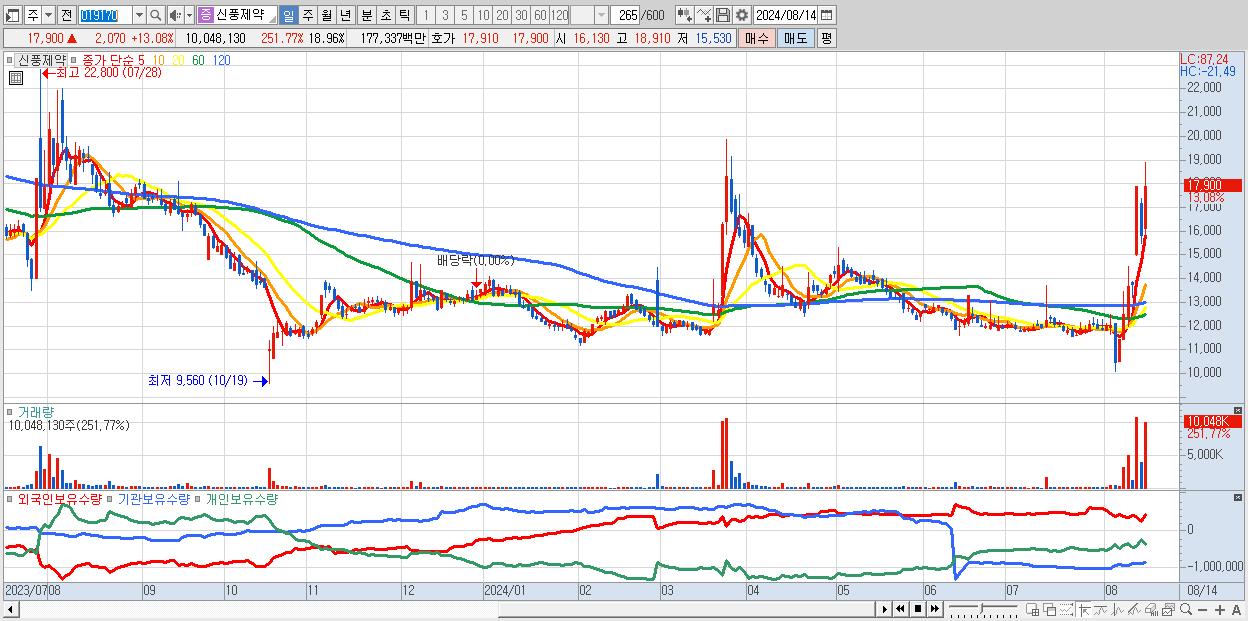Click the line chart tool icon
Viewport: 1248px width, 621px height.
click(704, 15)
